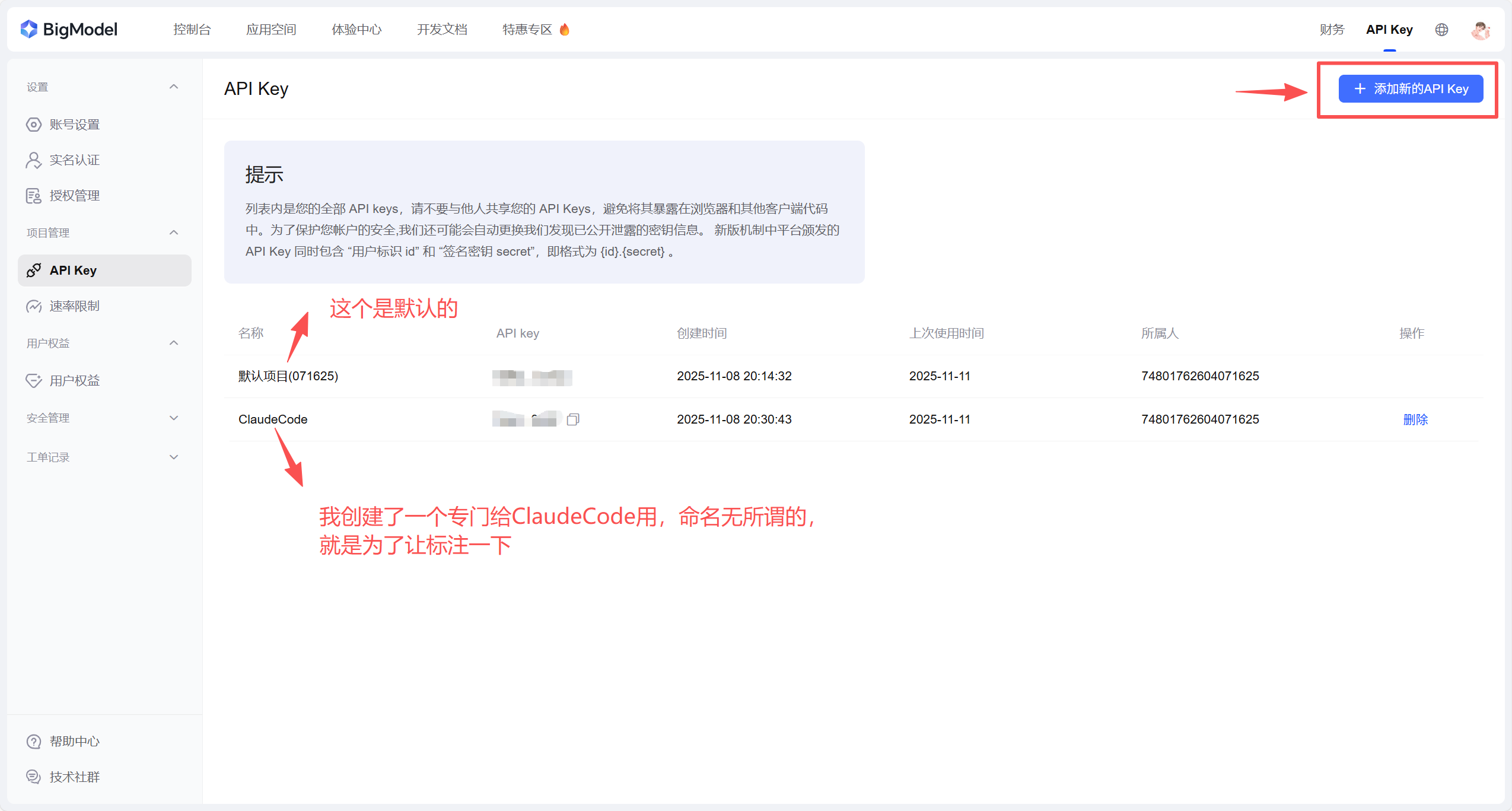
Task: Click the 技术社群 chat bubble icon
Action: (x=34, y=777)
